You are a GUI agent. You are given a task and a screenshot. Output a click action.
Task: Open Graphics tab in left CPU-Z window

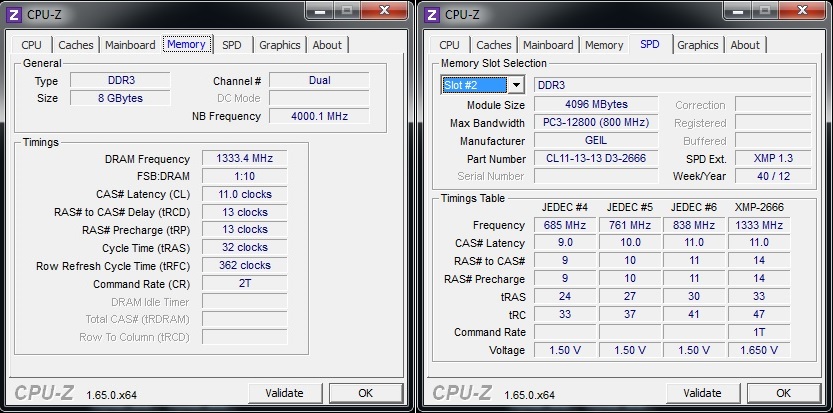coord(280,45)
